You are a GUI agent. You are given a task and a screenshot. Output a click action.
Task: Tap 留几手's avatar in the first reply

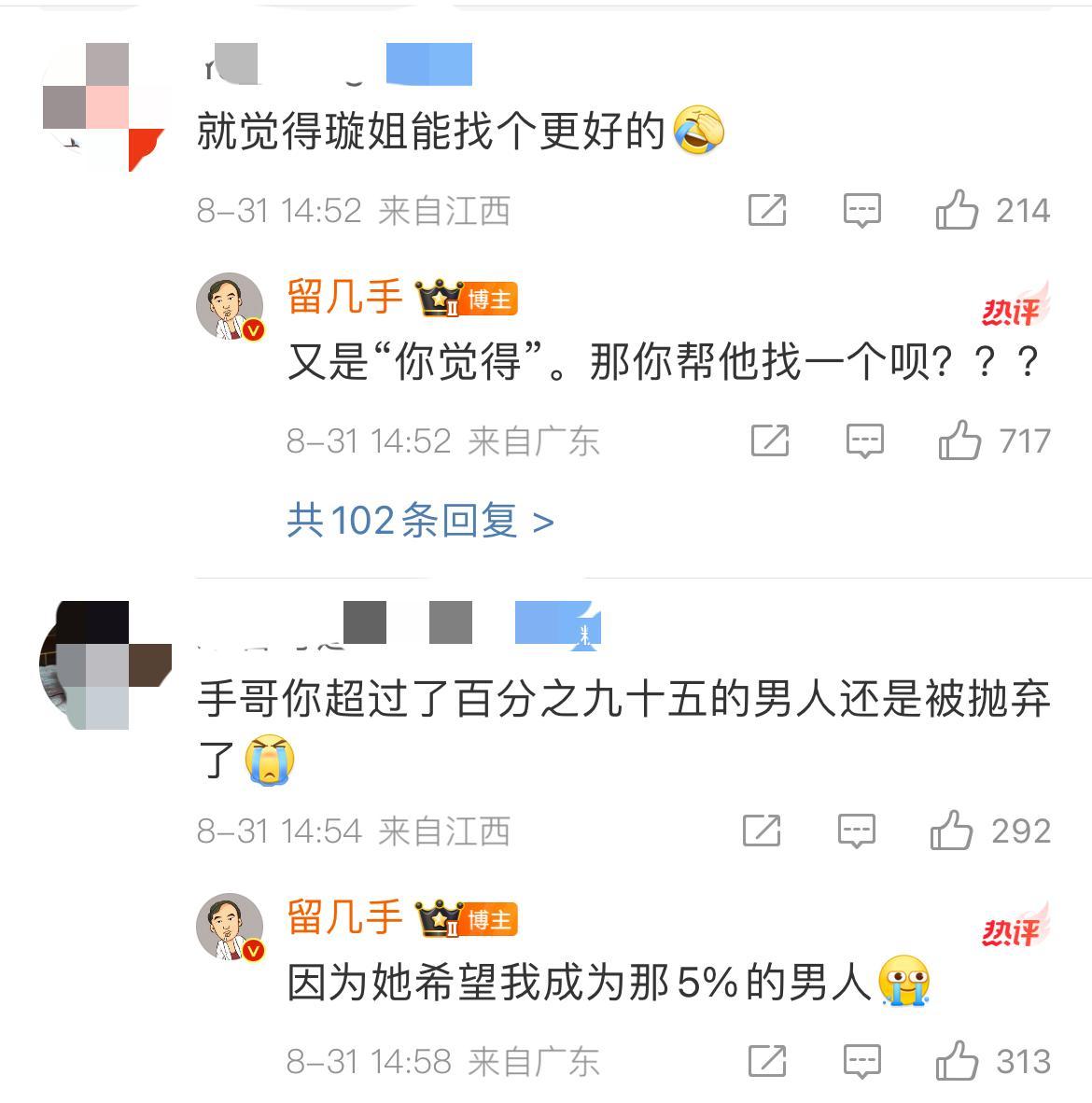(231, 307)
